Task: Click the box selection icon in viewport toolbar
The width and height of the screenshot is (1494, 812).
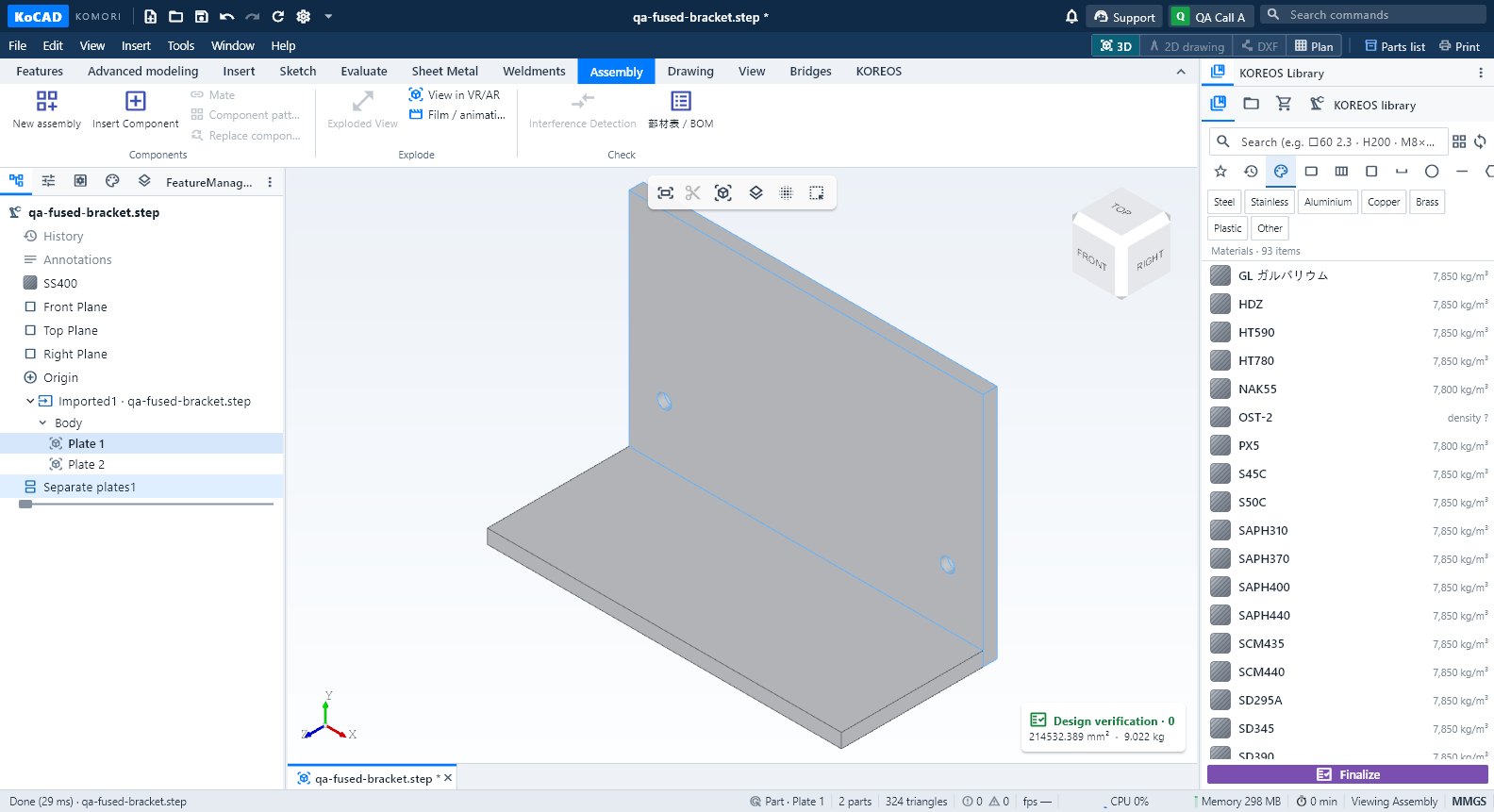Action: [x=817, y=192]
